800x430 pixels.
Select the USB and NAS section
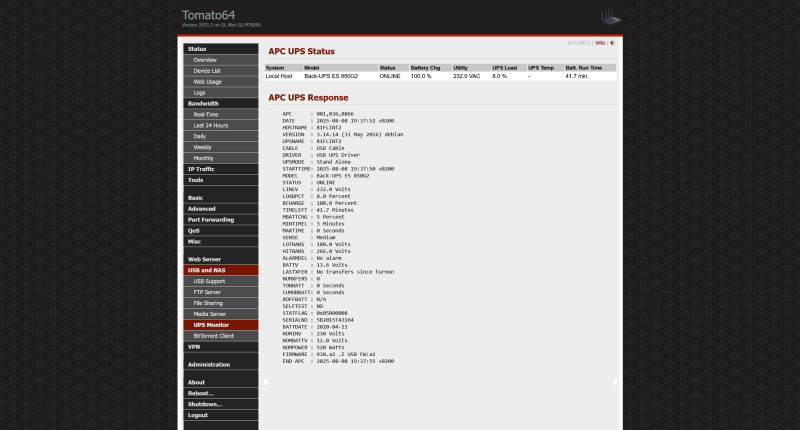tap(220, 270)
